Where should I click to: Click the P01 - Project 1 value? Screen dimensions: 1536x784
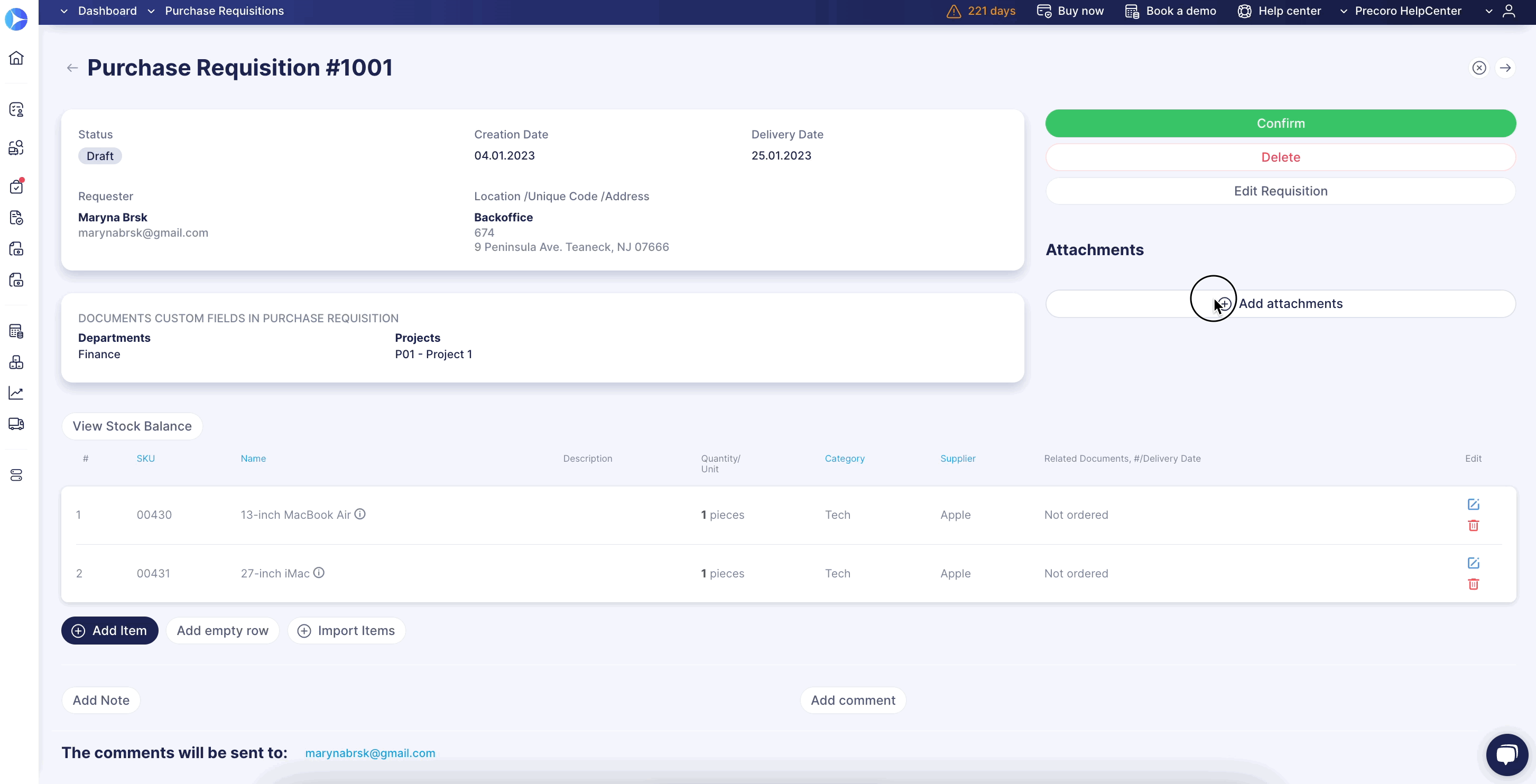click(x=433, y=354)
